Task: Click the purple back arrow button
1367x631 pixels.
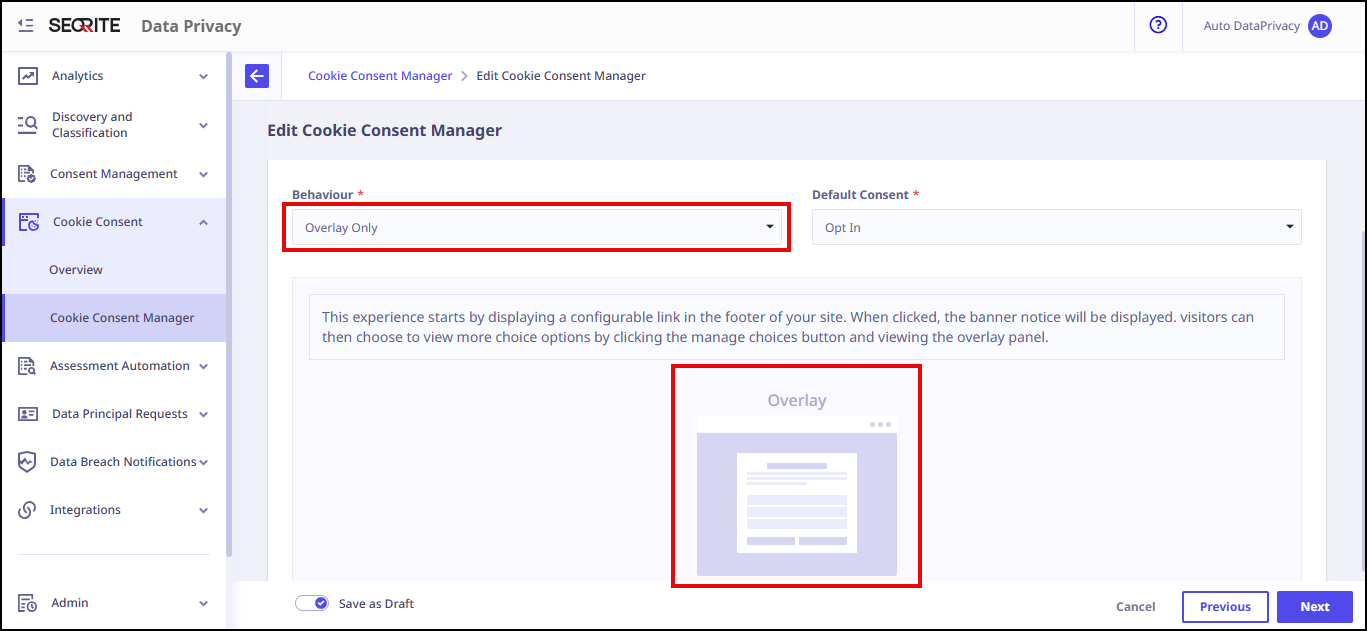Action: coord(257,76)
